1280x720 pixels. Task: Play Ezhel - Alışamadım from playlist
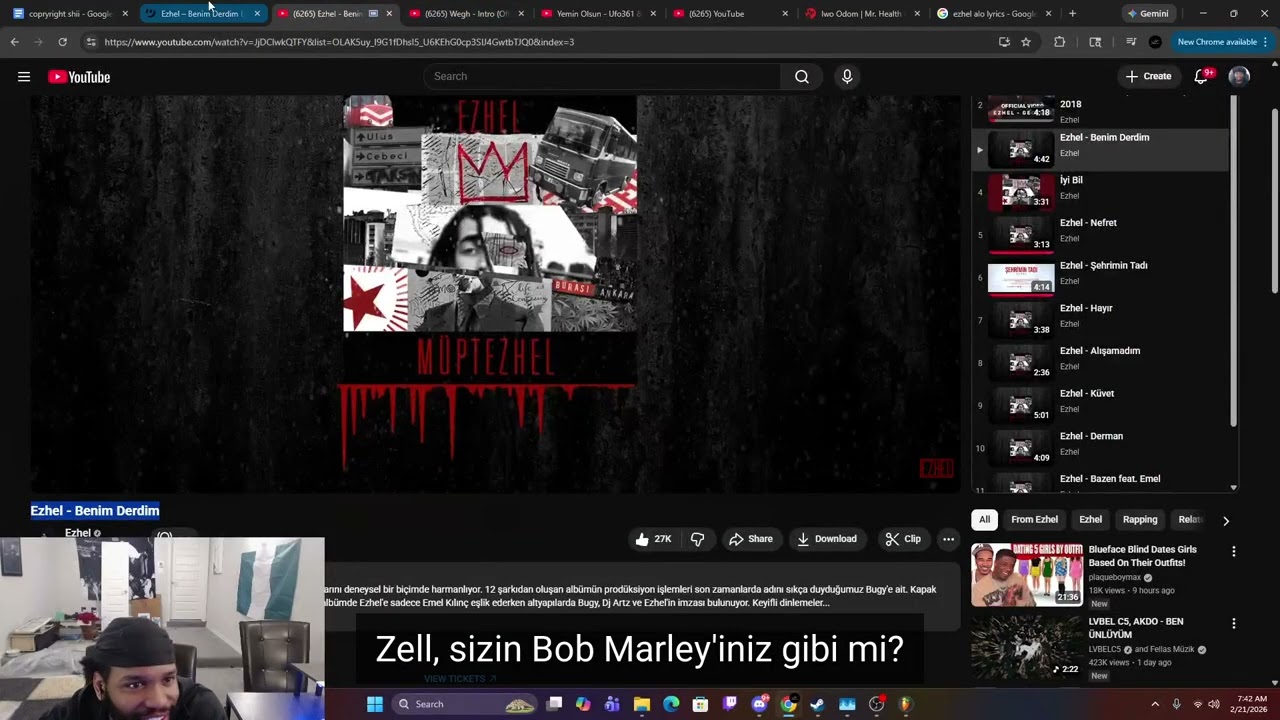[1100, 363]
